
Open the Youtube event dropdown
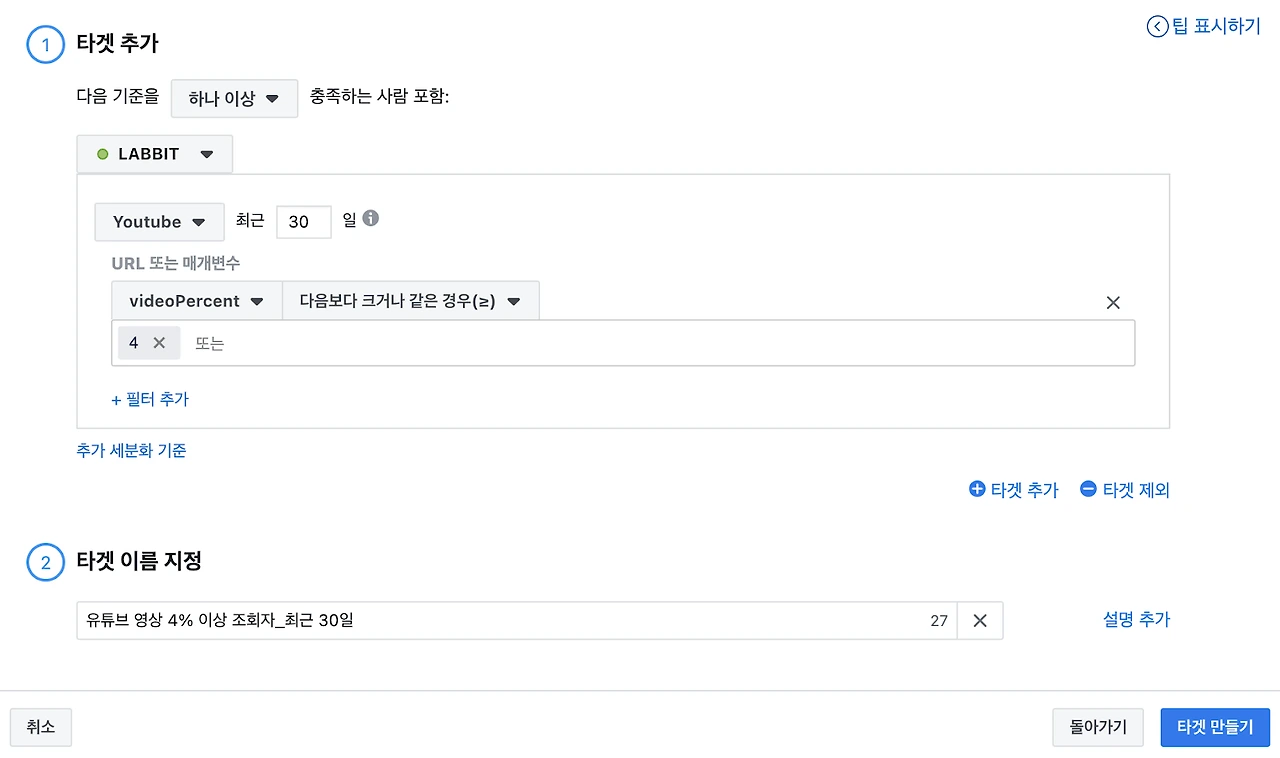(159, 222)
